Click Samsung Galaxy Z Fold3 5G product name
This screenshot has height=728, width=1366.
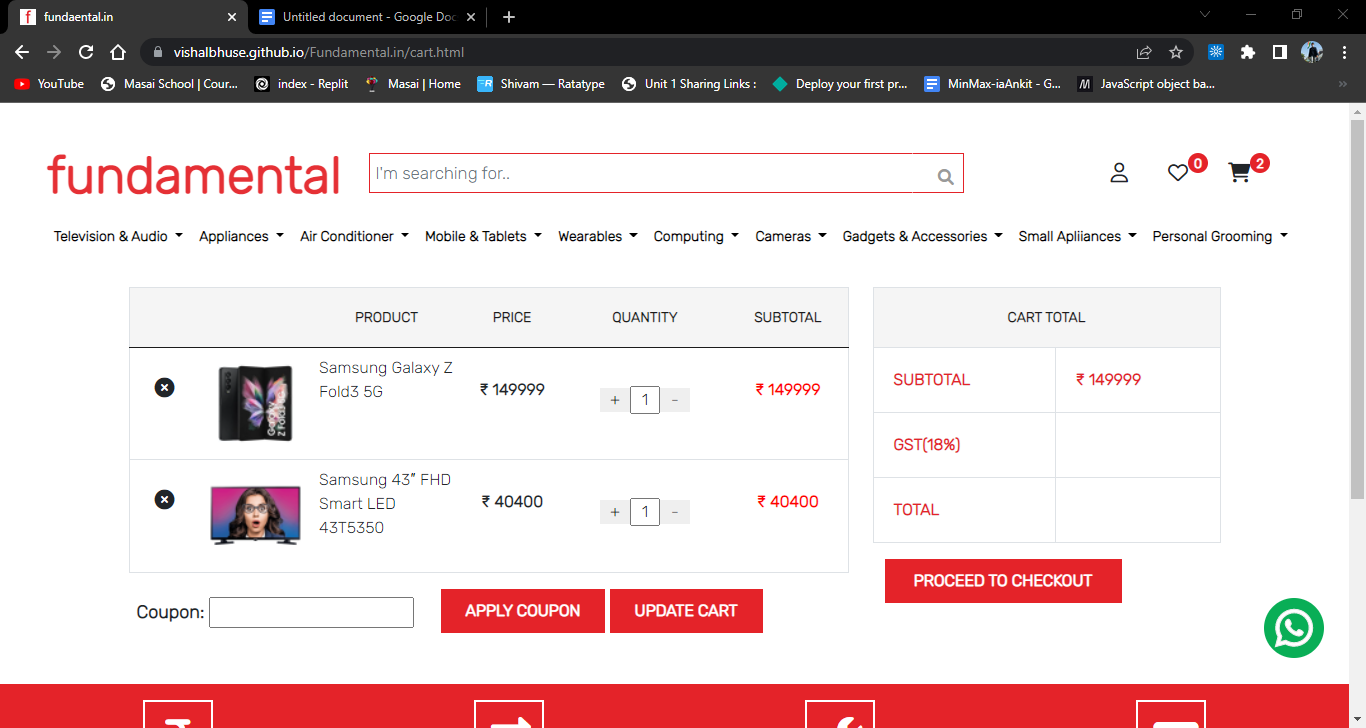(386, 380)
